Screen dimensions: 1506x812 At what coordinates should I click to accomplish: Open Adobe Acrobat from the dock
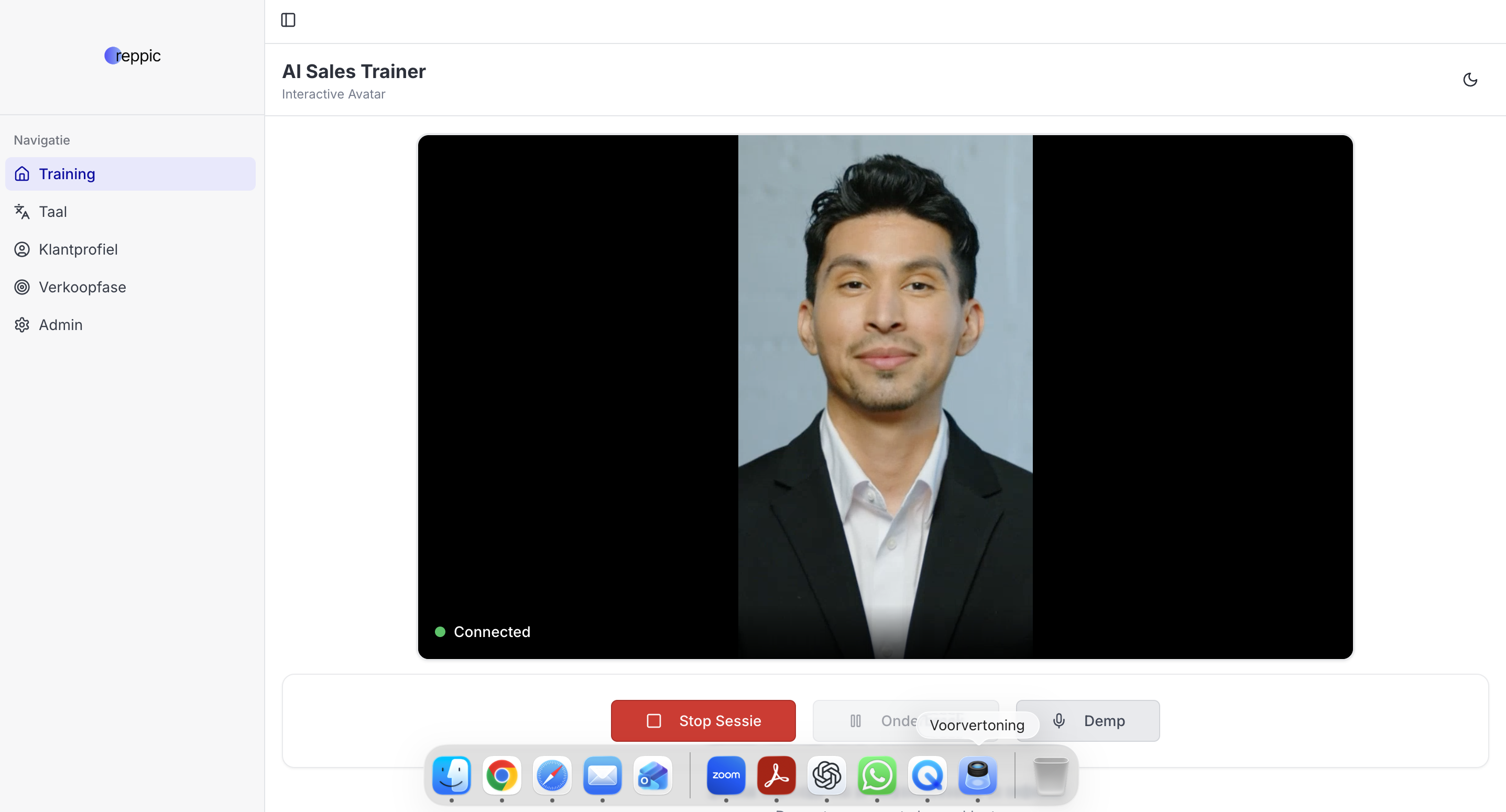pyautogui.click(x=776, y=776)
